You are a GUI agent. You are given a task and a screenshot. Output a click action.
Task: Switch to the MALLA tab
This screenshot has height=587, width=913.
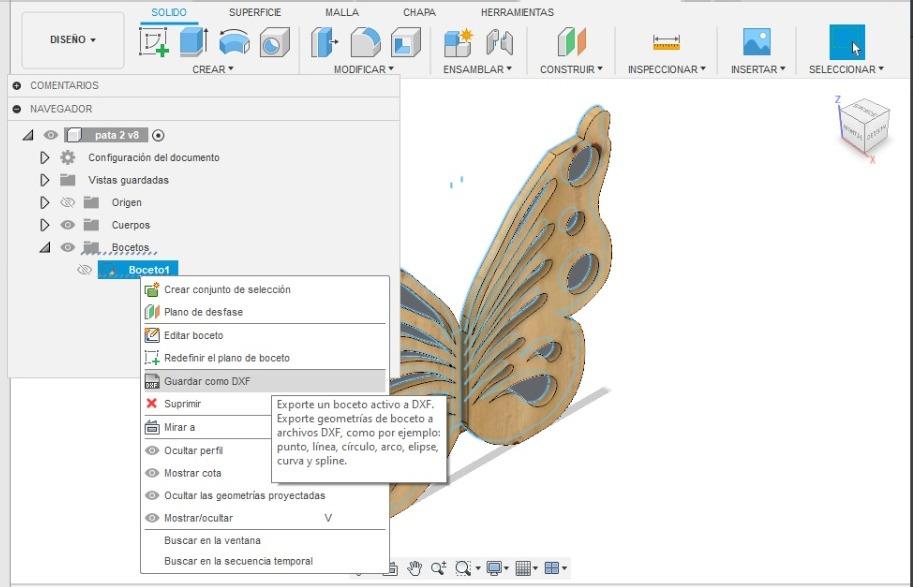click(342, 12)
